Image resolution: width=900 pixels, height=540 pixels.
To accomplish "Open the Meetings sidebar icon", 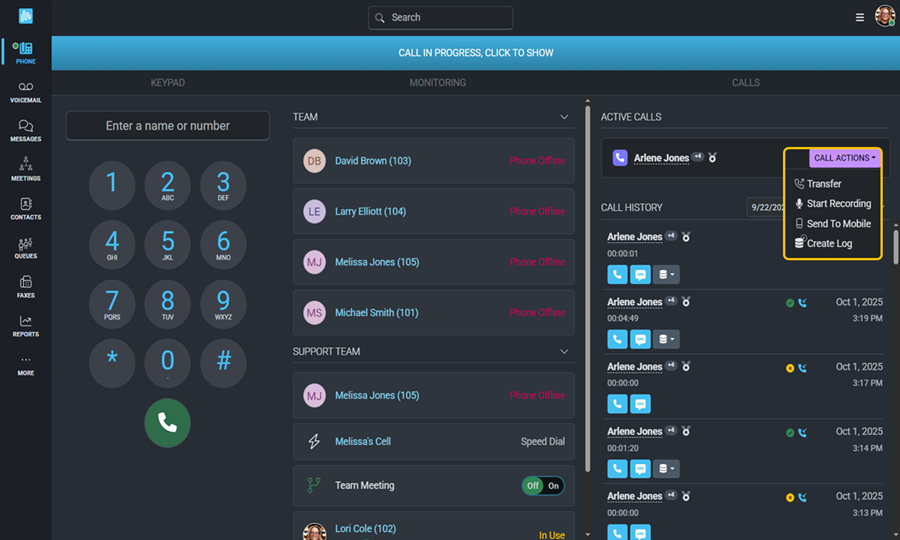I will (x=26, y=169).
